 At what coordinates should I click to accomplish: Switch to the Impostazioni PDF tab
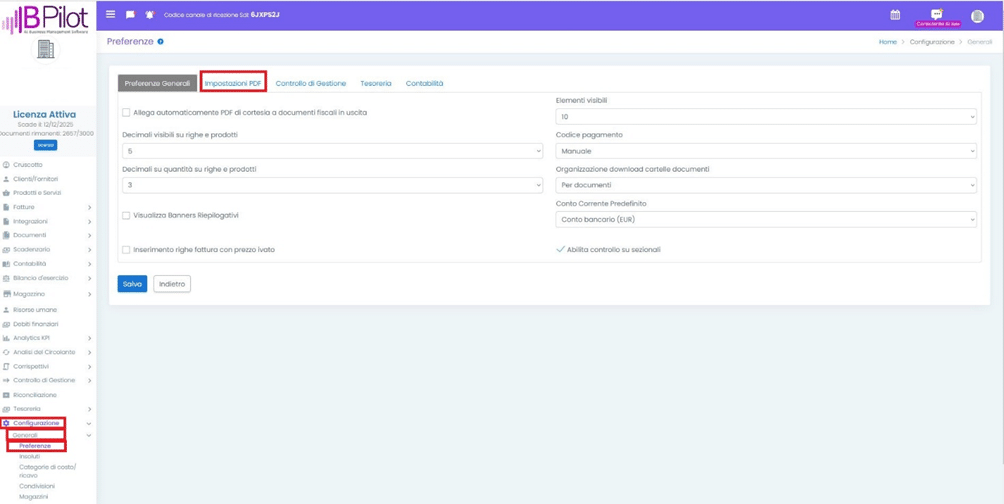click(x=233, y=83)
